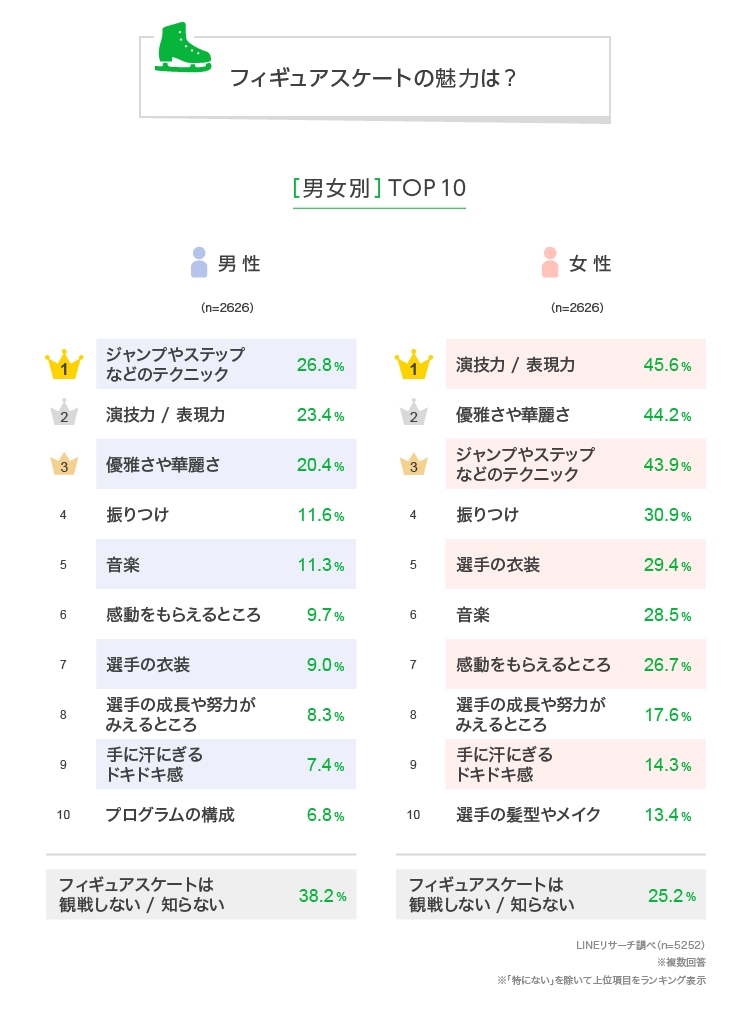Click the silver rank 2 crown for women
Image resolution: width=750 pixels, height=1015 pixels.
413,414
